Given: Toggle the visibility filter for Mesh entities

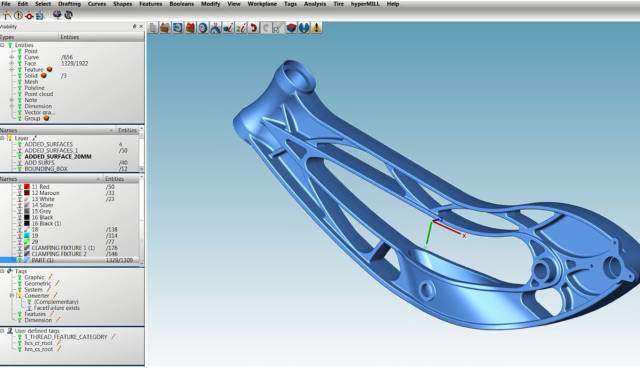Looking at the screenshot, I should click(19, 82).
